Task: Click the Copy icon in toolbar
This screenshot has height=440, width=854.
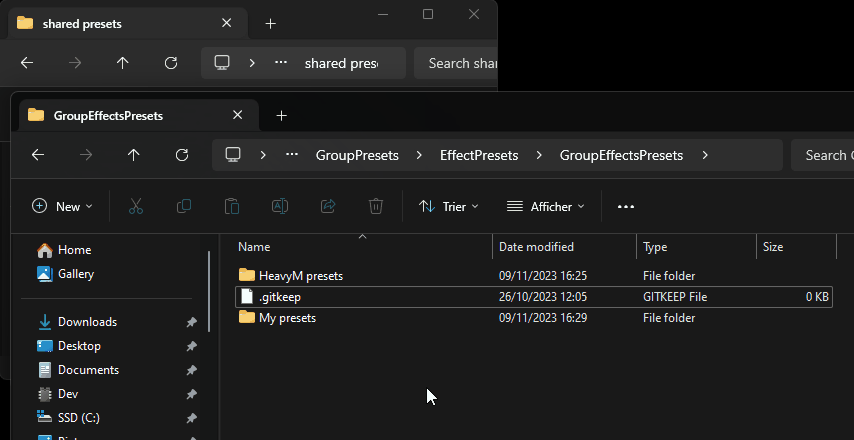Action: (x=184, y=206)
